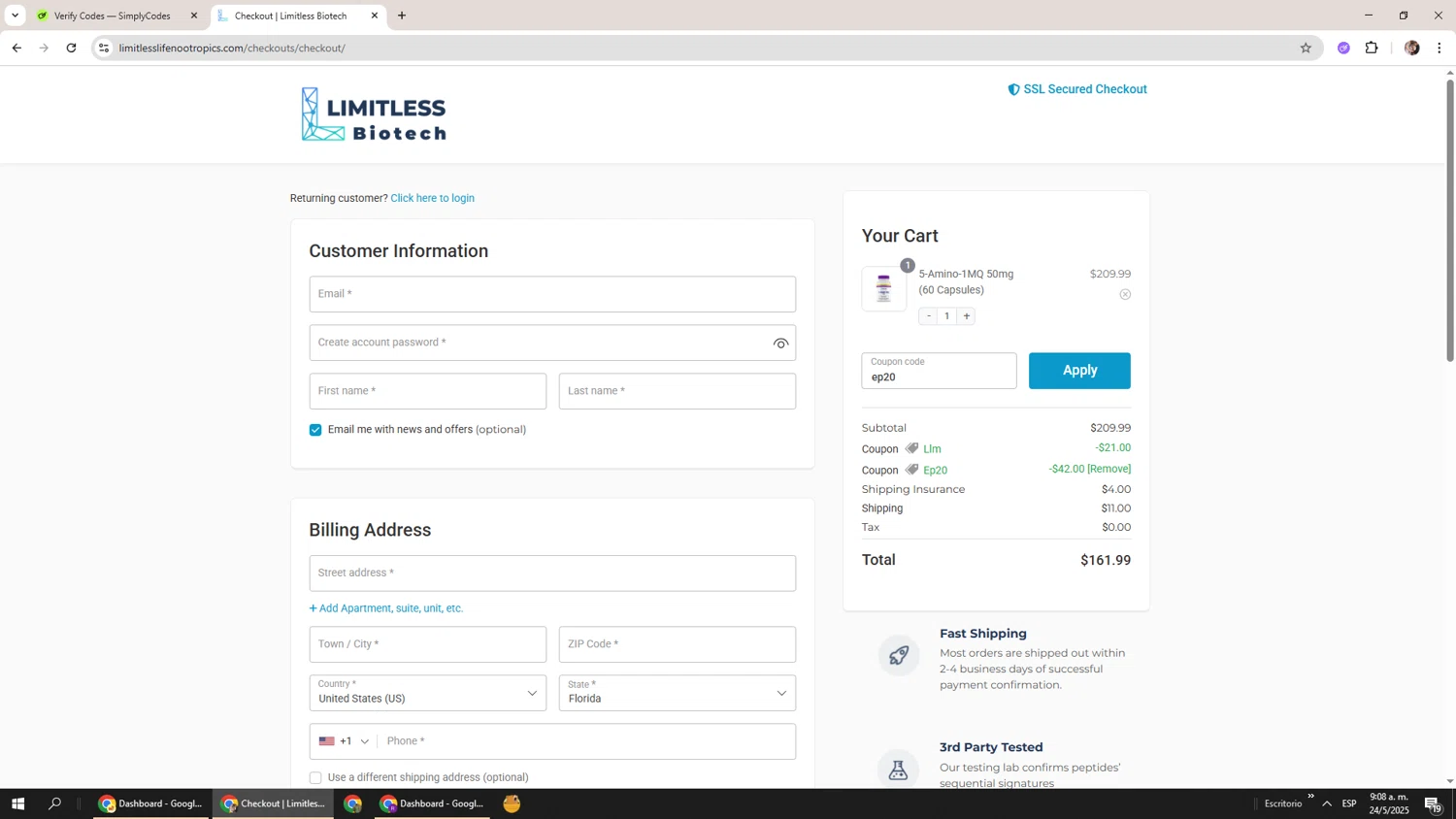The image size is (1456, 819).
Task: Reload the checkout page
Action: [x=71, y=48]
